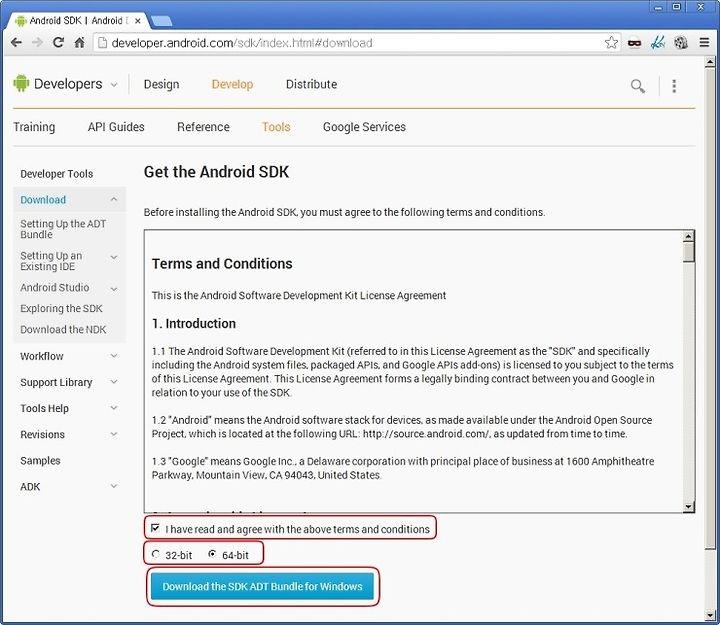Viewport: 720px width, 625px height.
Task: Select the 32-bit radio button
Action: point(156,554)
